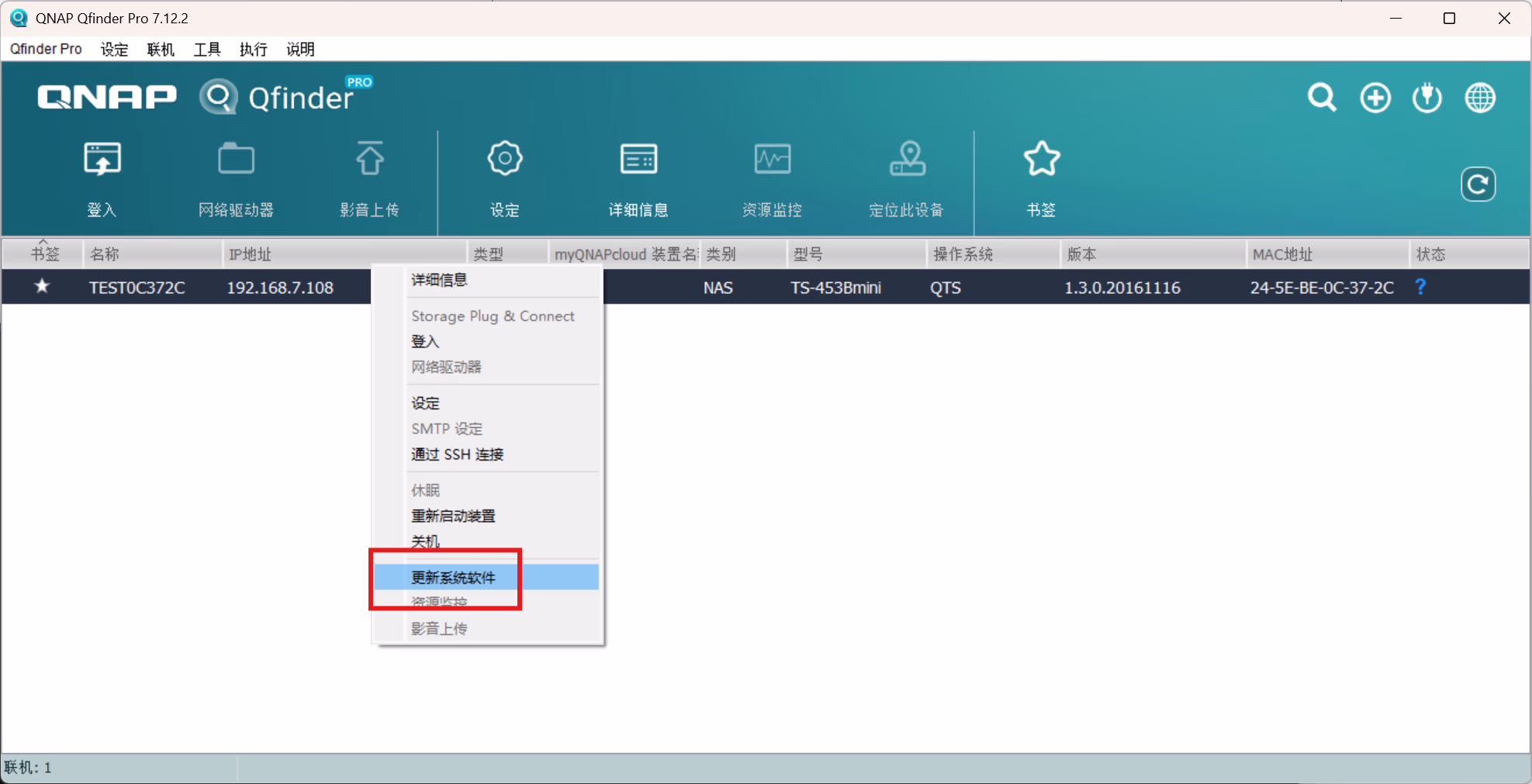Open the globe language icon
The width and height of the screenshot is (1532, 784).
pyautogui.click(x=1480, y=98)
